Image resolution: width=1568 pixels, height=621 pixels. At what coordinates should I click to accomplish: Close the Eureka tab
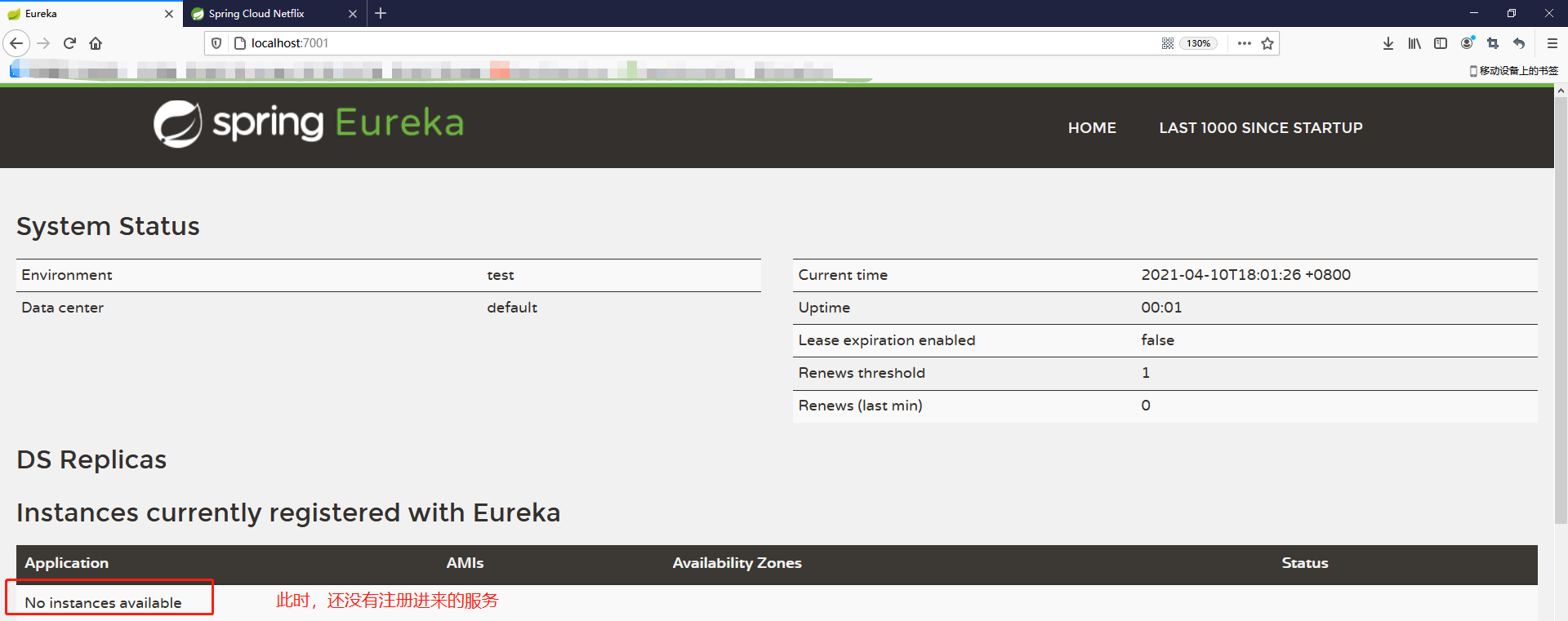pyautogui.click(x=169, y=14)
